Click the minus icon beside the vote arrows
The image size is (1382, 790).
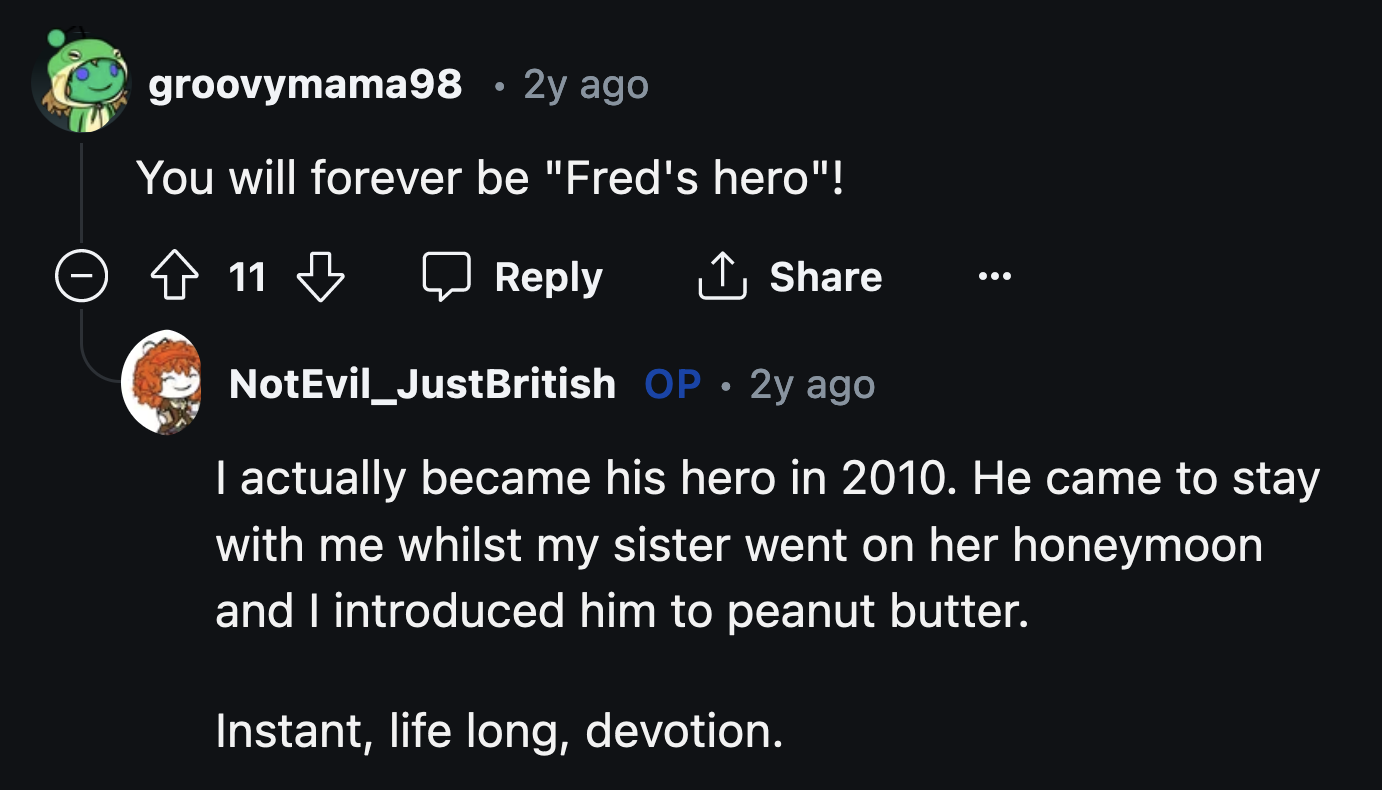click(81, 277)
